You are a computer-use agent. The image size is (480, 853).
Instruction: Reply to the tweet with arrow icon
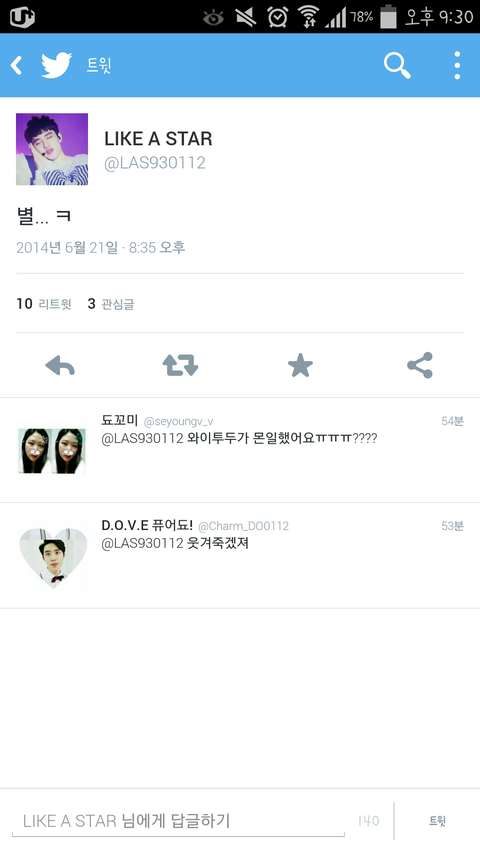coord(60,365)
